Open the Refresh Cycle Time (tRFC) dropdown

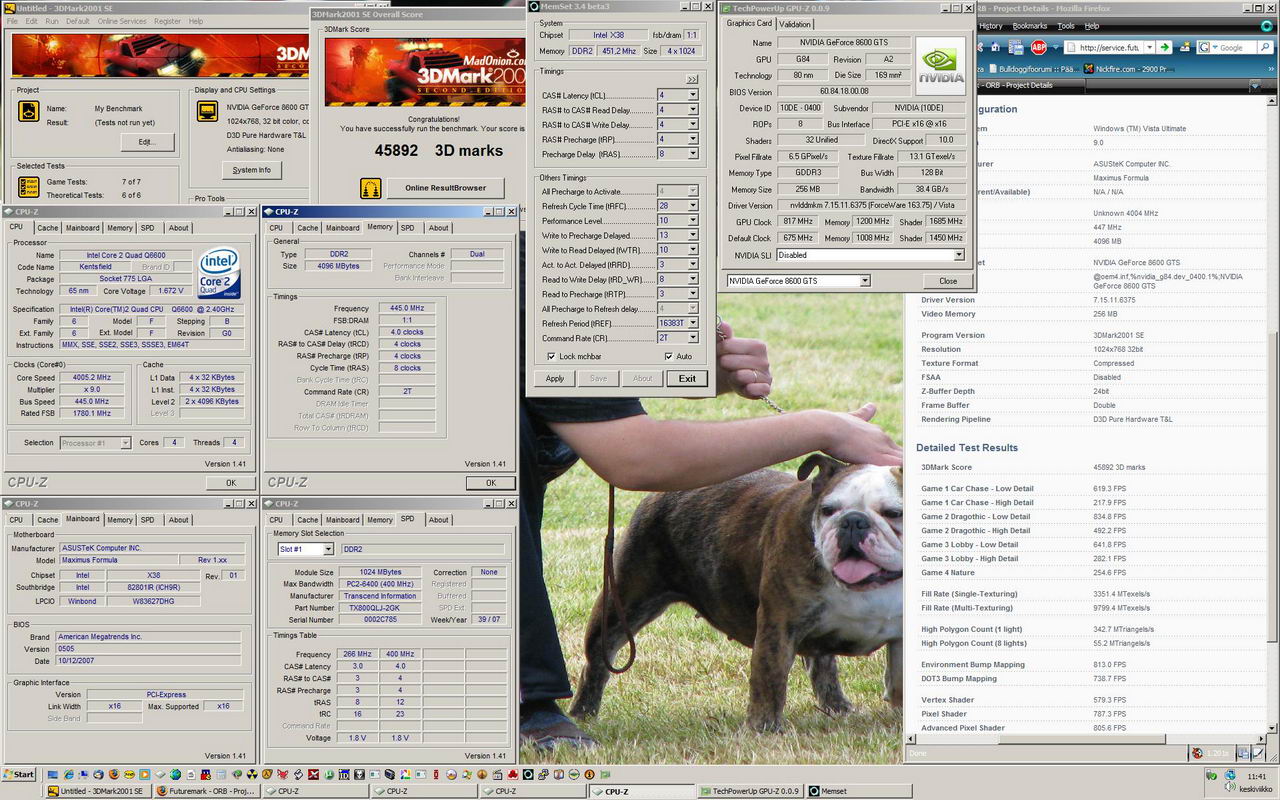coord(692,206)
